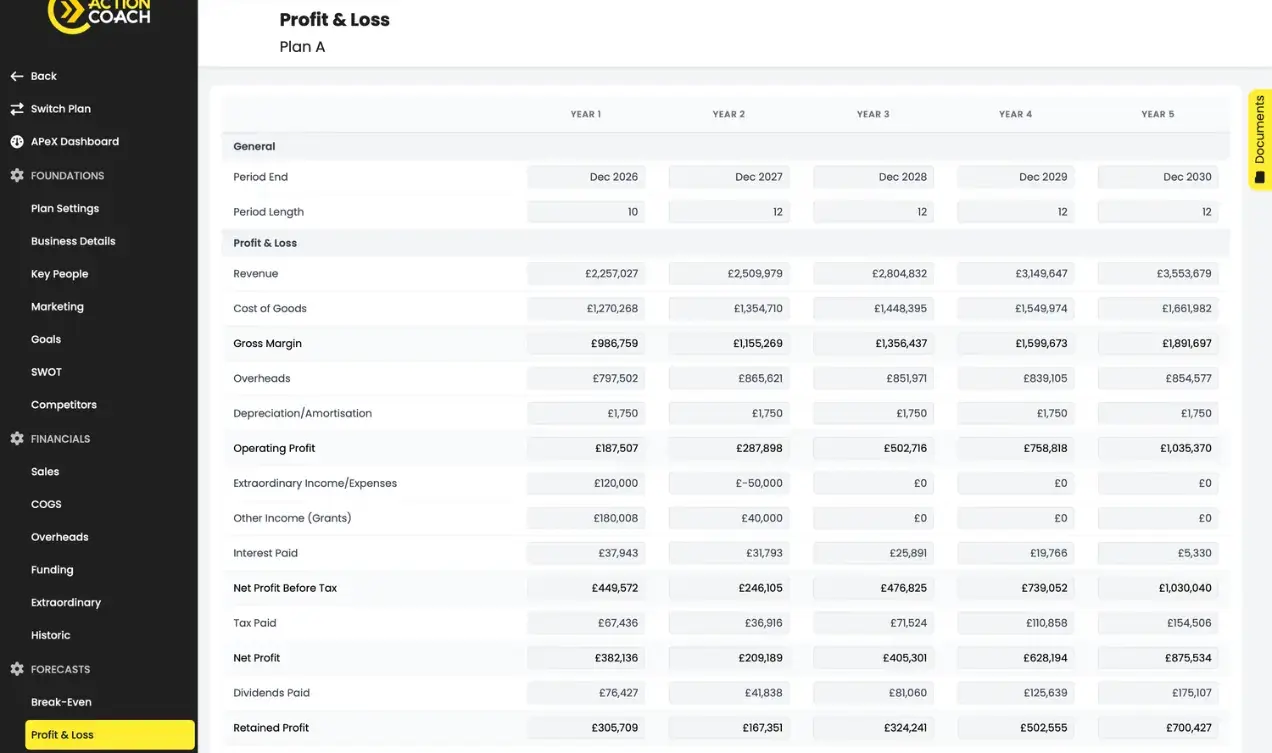Open Business Details page

[x=73, y=241]
